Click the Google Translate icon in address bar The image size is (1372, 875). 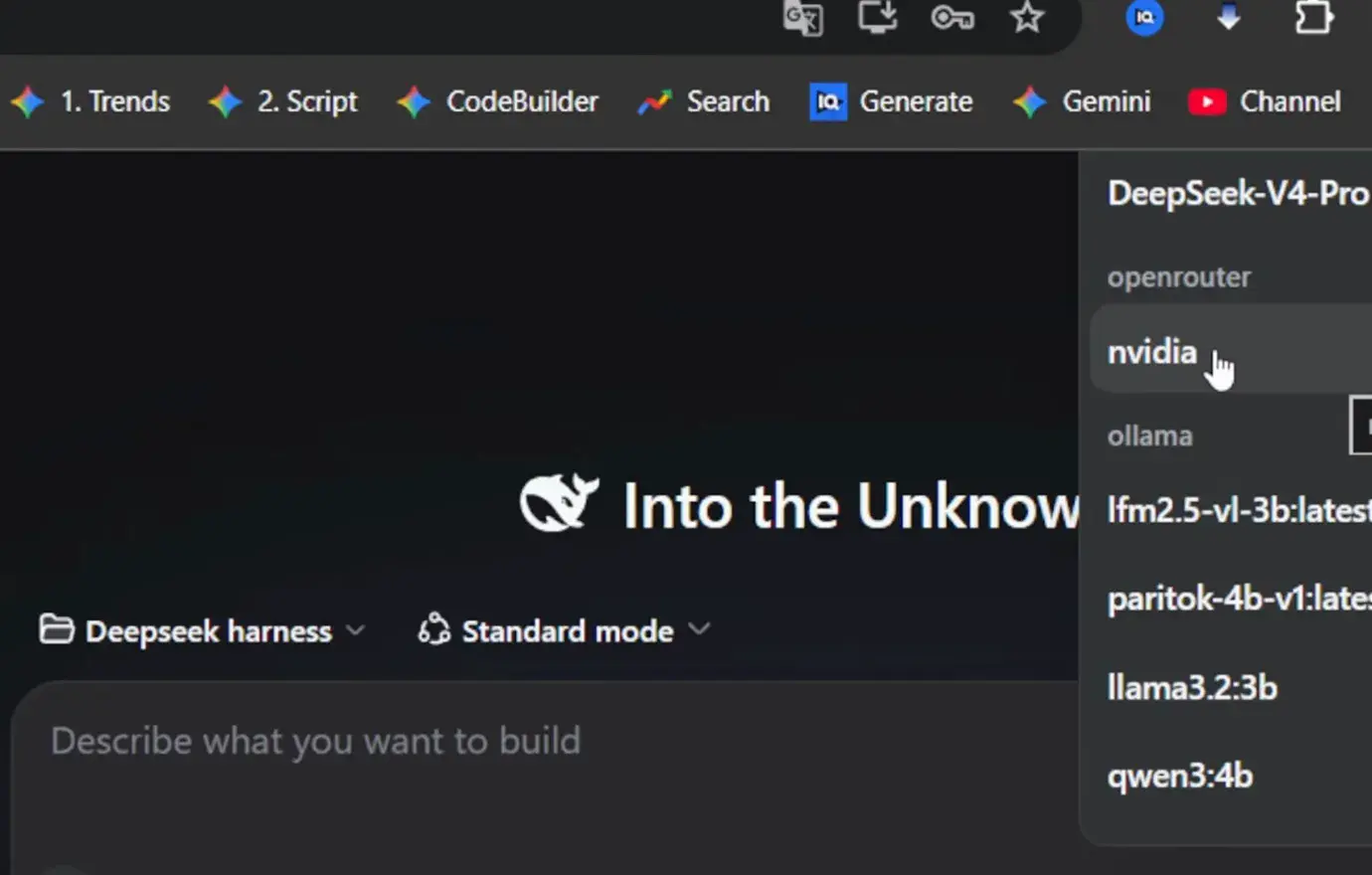[803, 18]
